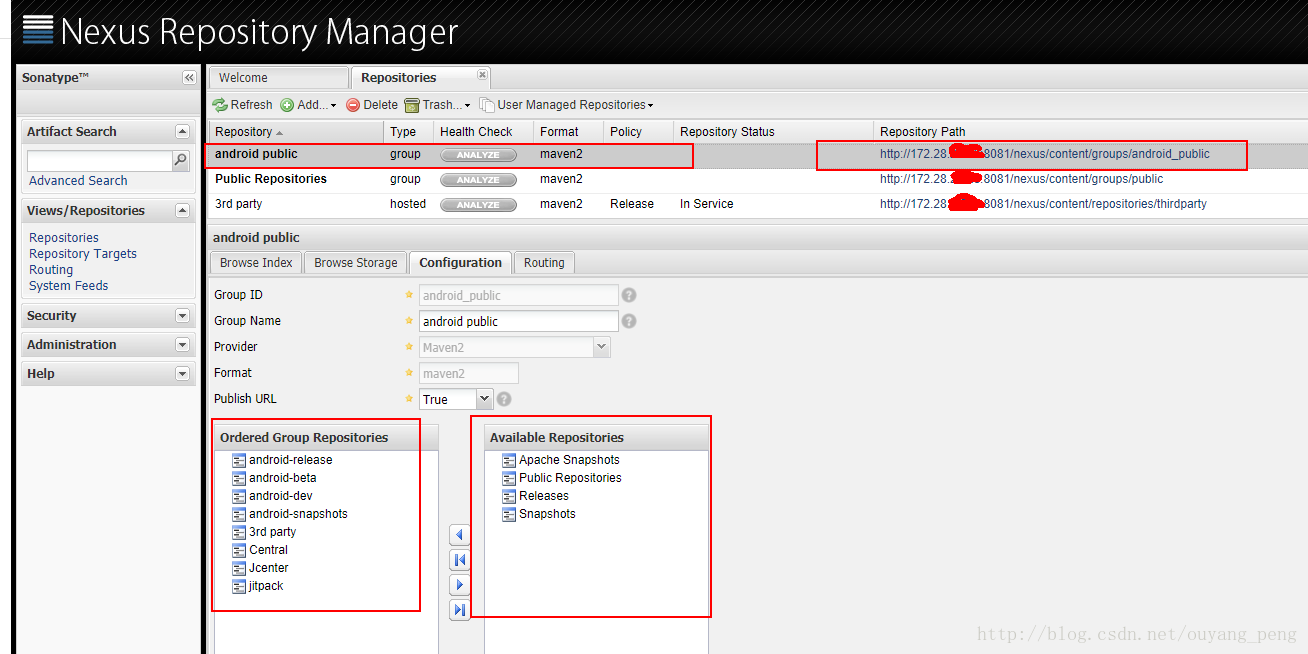Open User Managed Repositories filter dropdown

[567, 105]
